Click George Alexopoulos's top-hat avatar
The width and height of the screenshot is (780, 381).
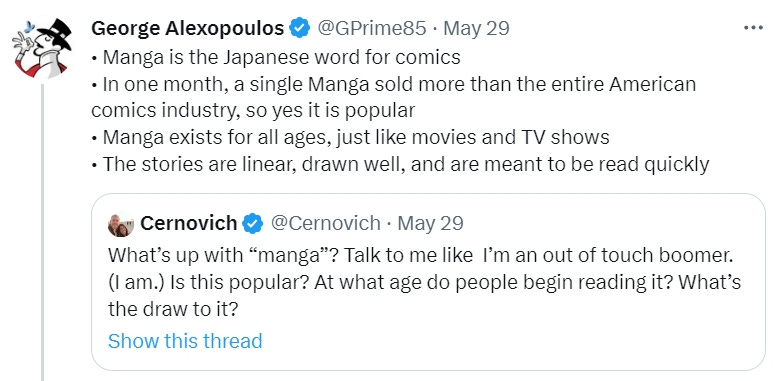coord(42,48)
